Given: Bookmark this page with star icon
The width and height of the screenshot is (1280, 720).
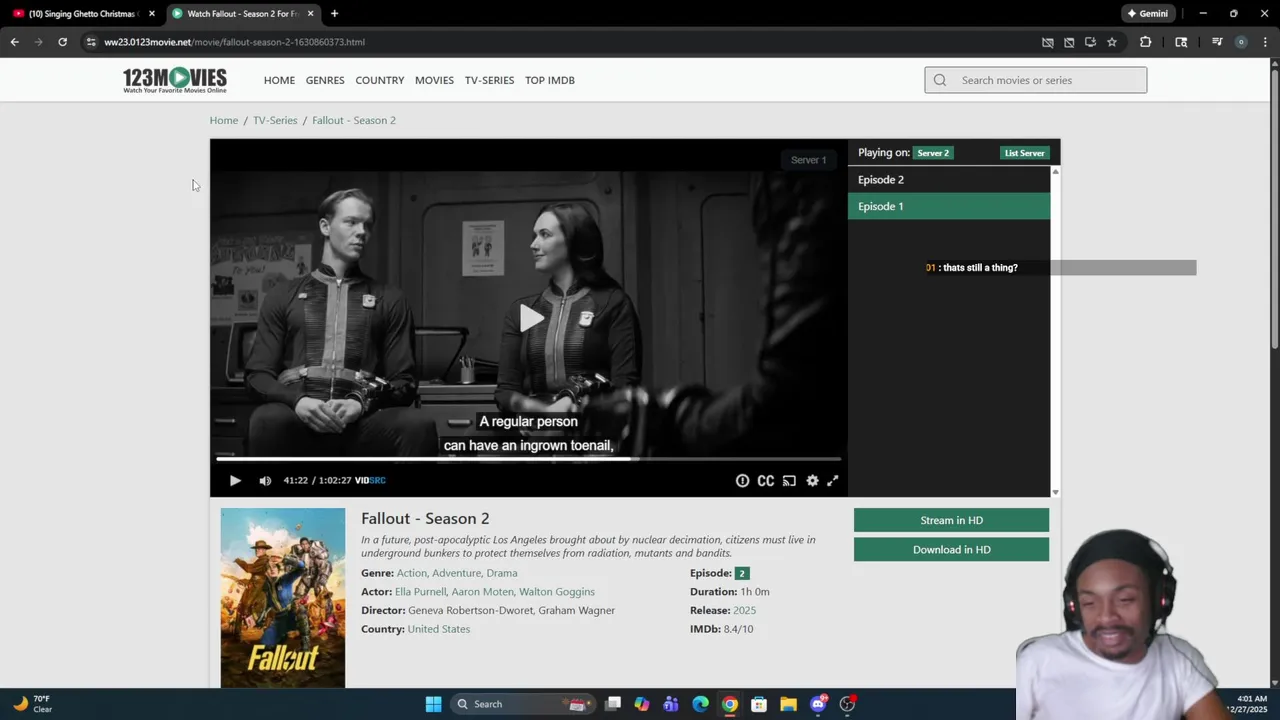Looking at the screenshot, I should 1111,42.
